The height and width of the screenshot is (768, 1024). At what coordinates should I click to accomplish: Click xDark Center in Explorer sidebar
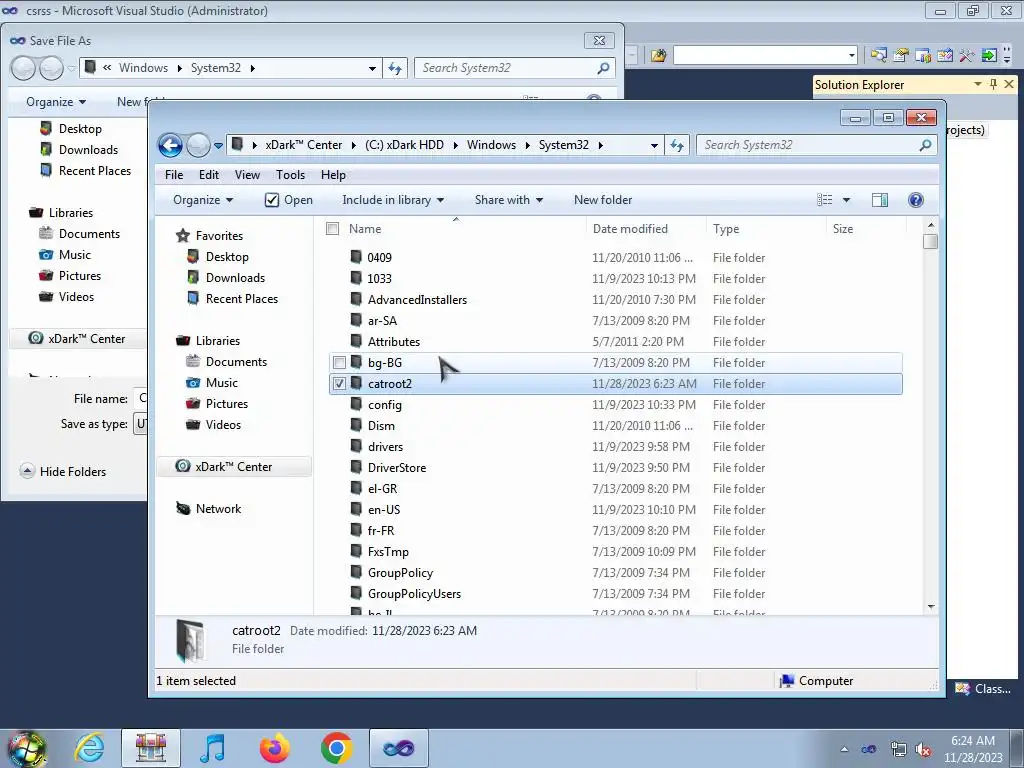[233, 466]
